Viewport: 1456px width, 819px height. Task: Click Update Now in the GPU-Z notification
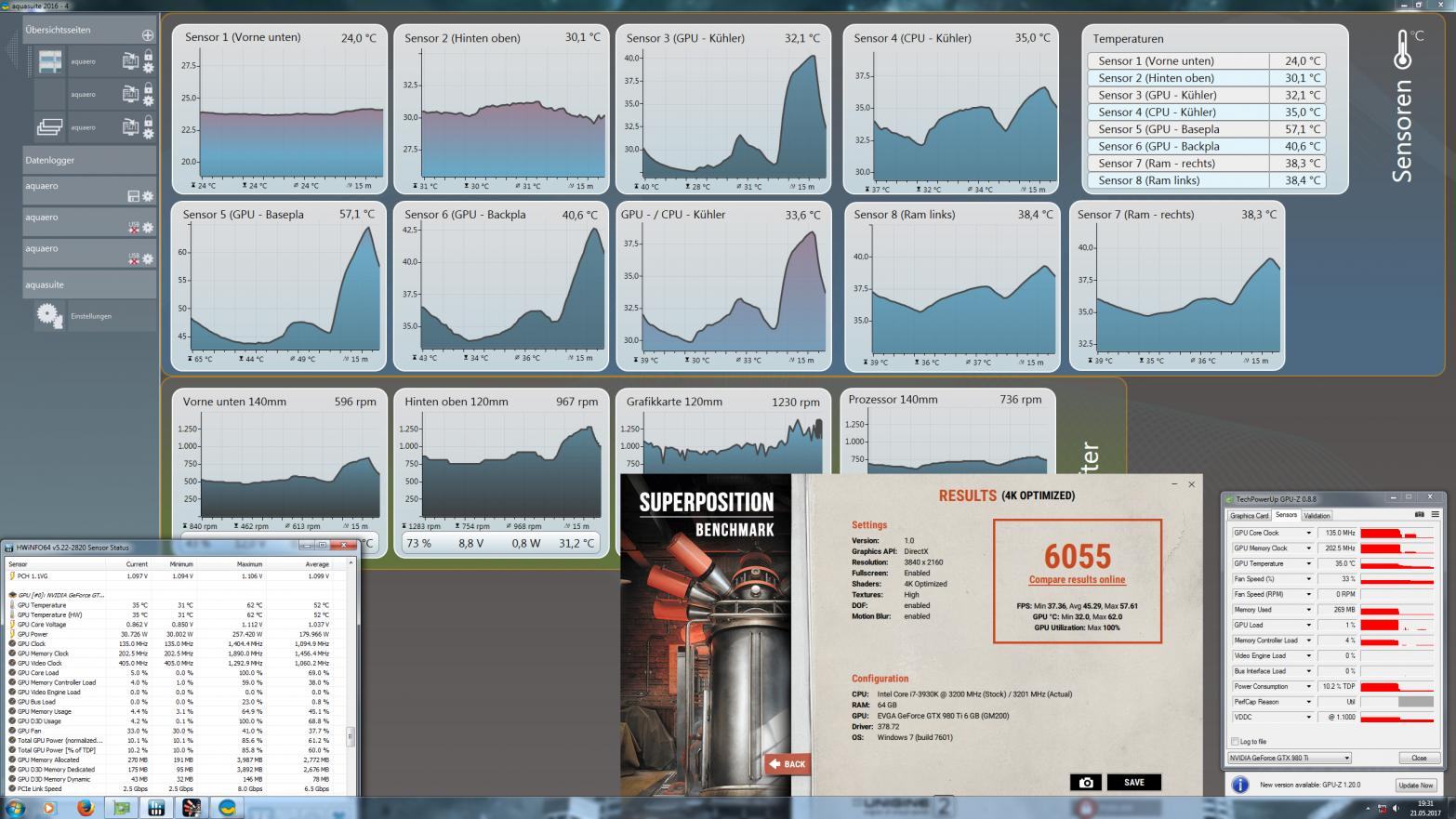tap(1415, 786)
